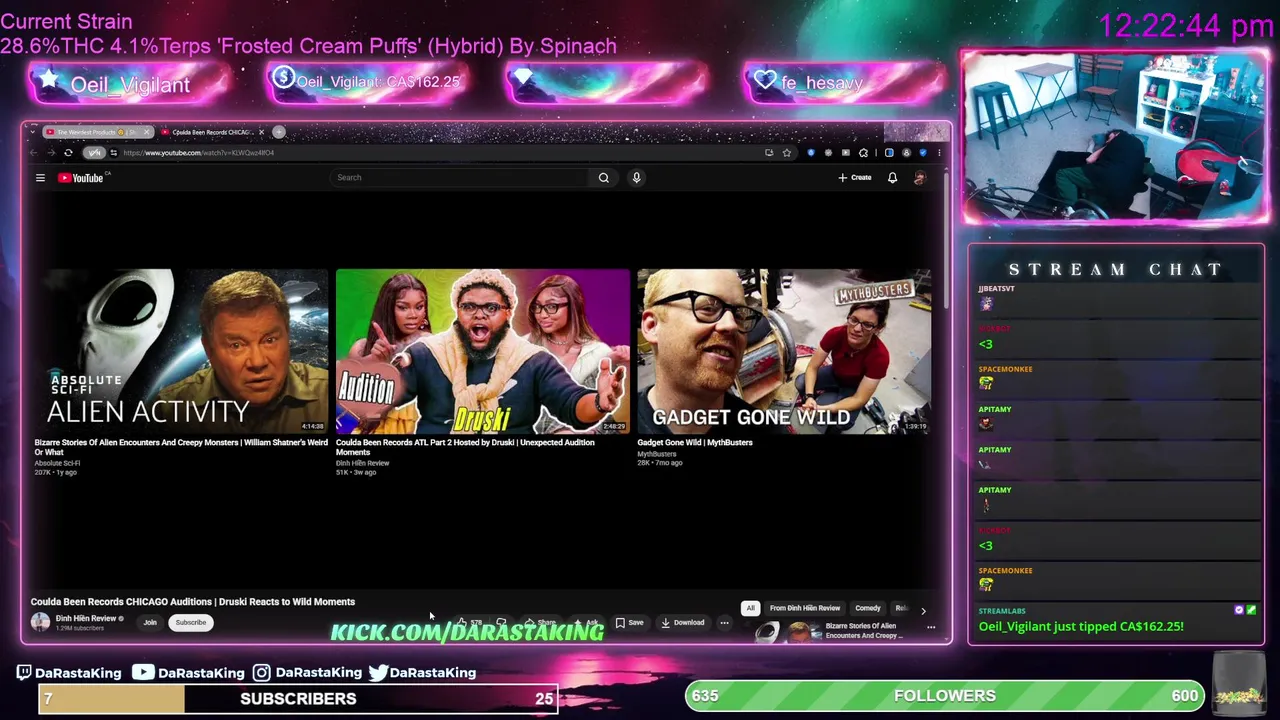The image size is (1280, 720).
Task: Click in the YouTube search field
Action: pos(460,178)
